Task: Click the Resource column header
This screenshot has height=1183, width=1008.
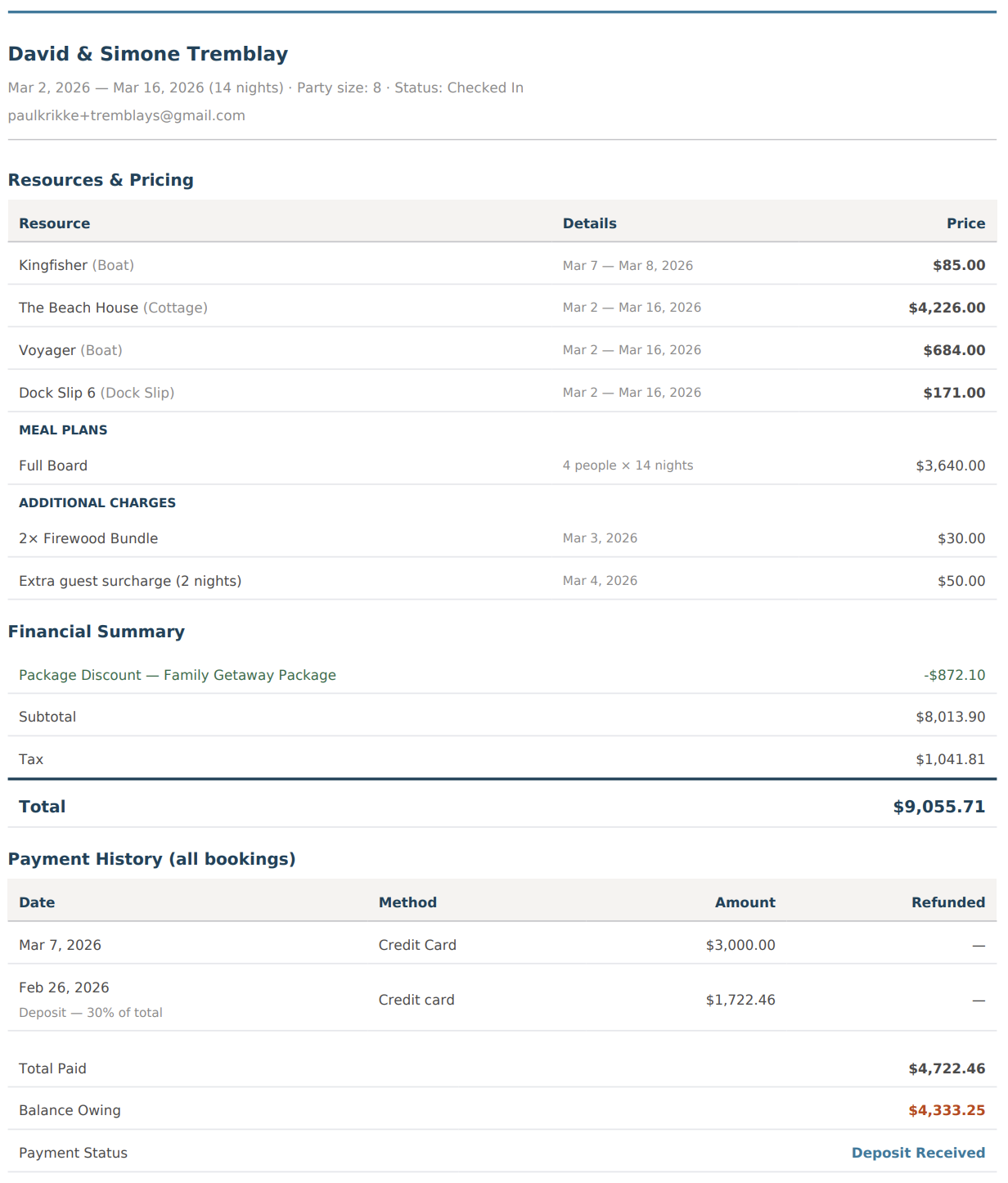Action: pos(55,223)
